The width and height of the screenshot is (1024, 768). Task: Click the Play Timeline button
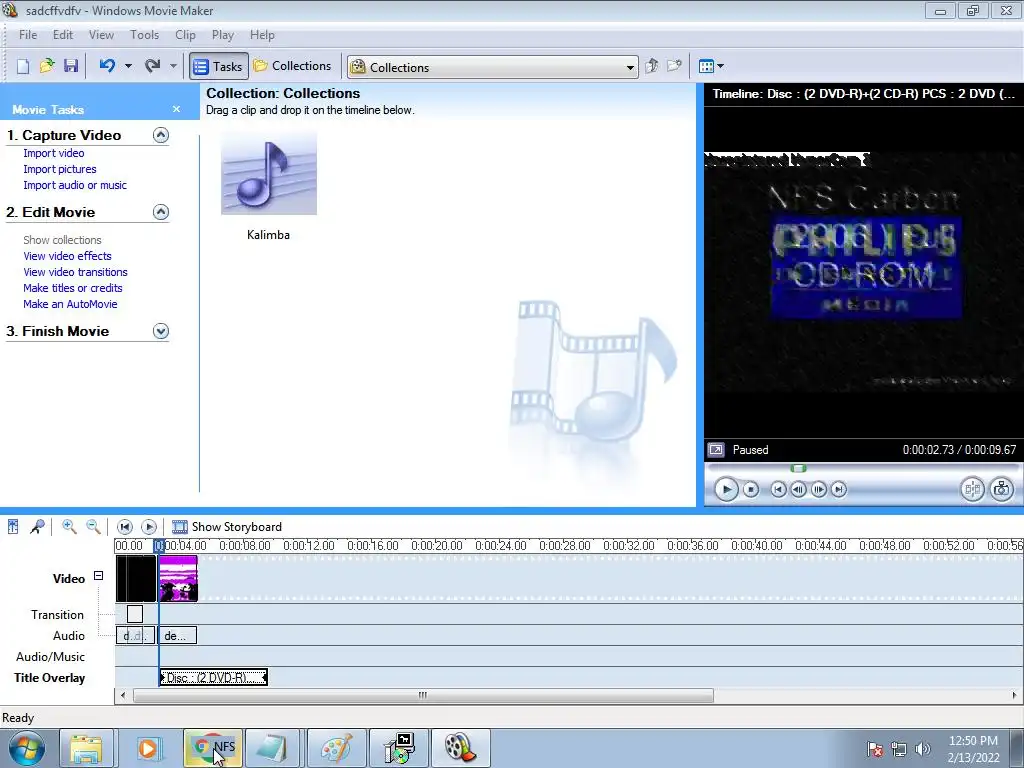tap(149, 526)
